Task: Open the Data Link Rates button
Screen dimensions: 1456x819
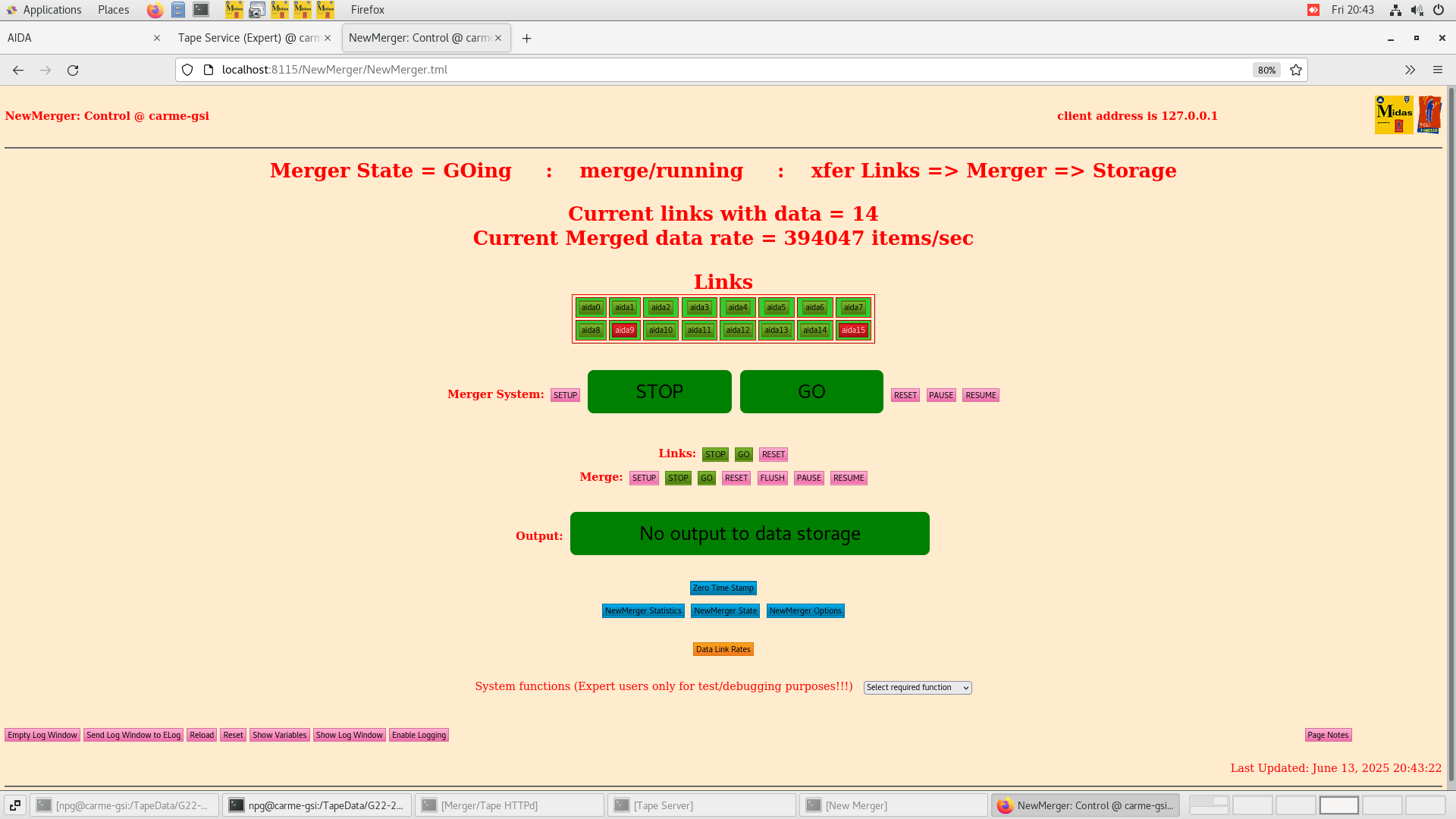Action: (x=723, y=649)
